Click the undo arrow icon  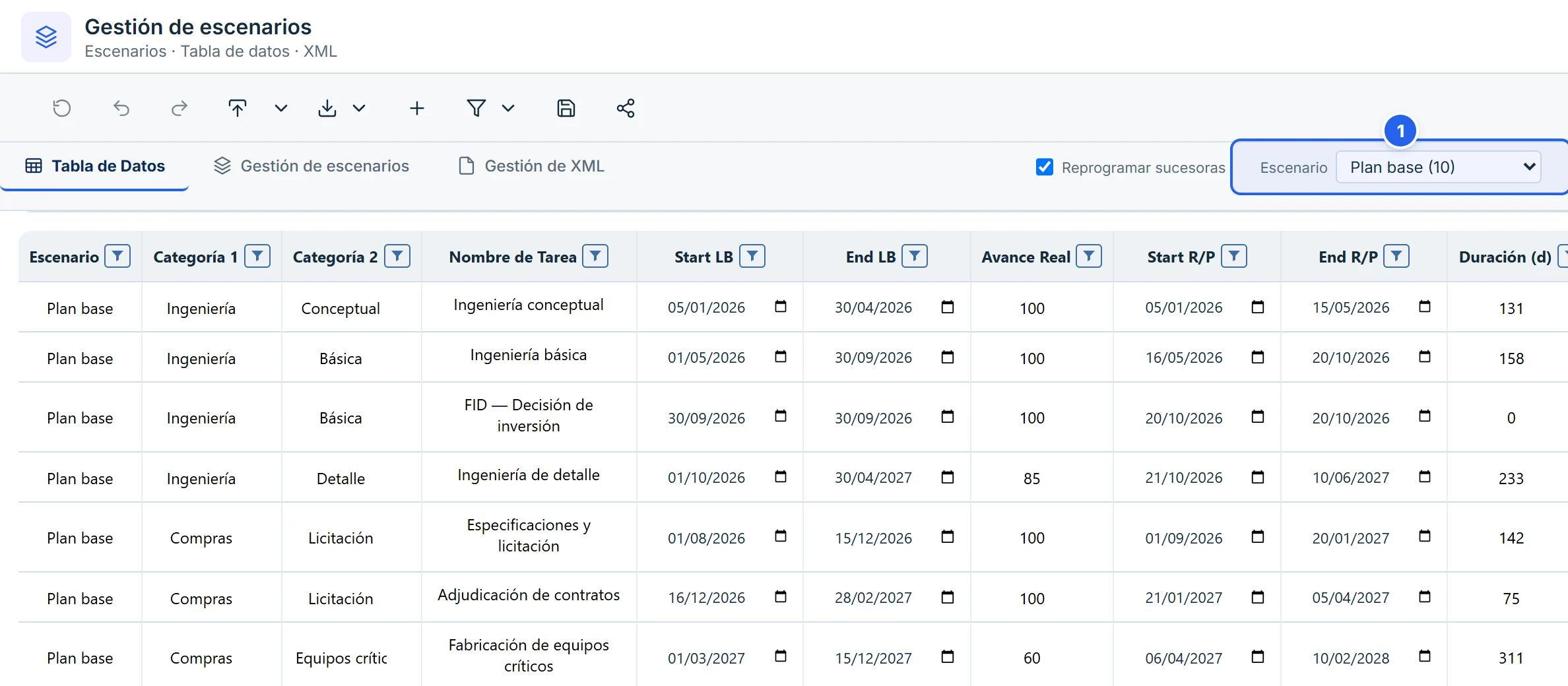click(121, 108)
